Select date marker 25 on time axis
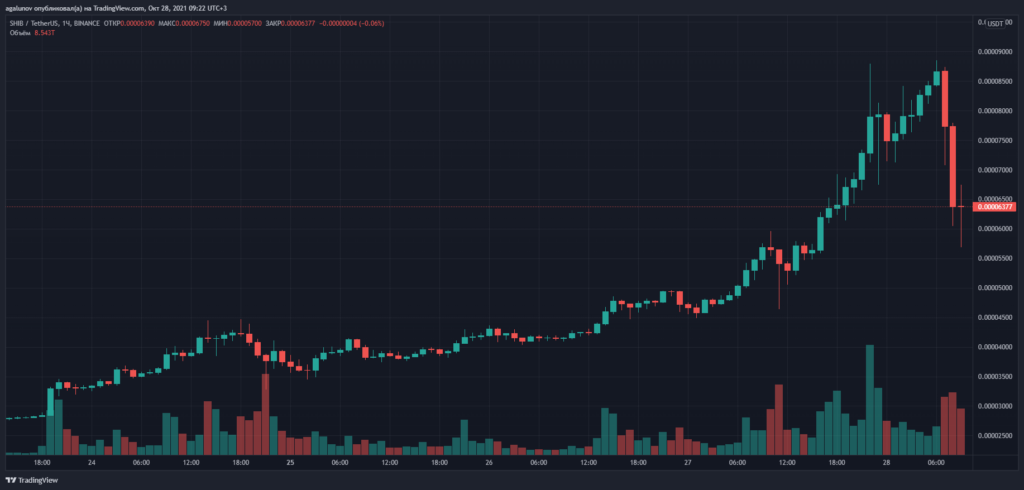This screenshot has width=1024, height=490. [x=290, y=463]
